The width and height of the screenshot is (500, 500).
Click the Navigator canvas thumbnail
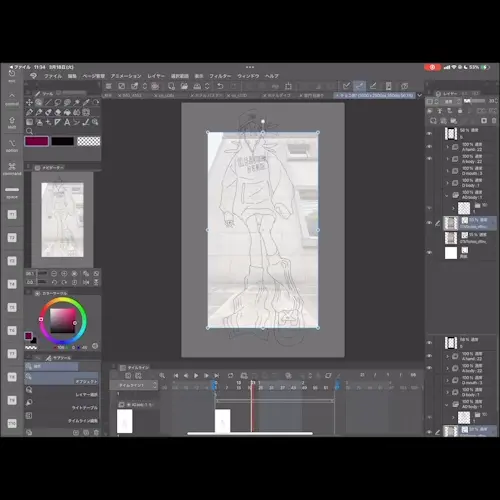tap(62, 220)
